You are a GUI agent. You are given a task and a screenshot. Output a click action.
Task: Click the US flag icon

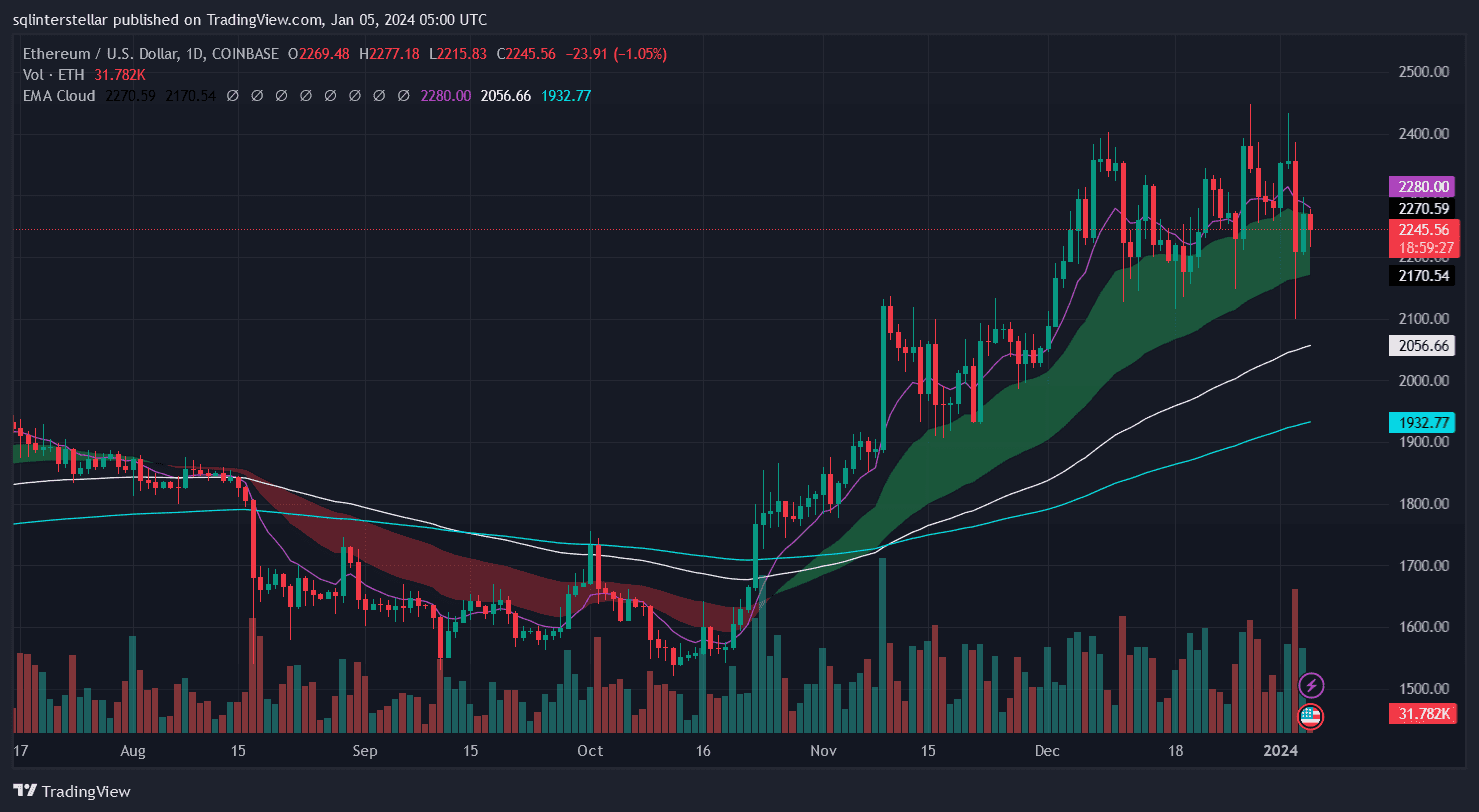(1311, 716)
